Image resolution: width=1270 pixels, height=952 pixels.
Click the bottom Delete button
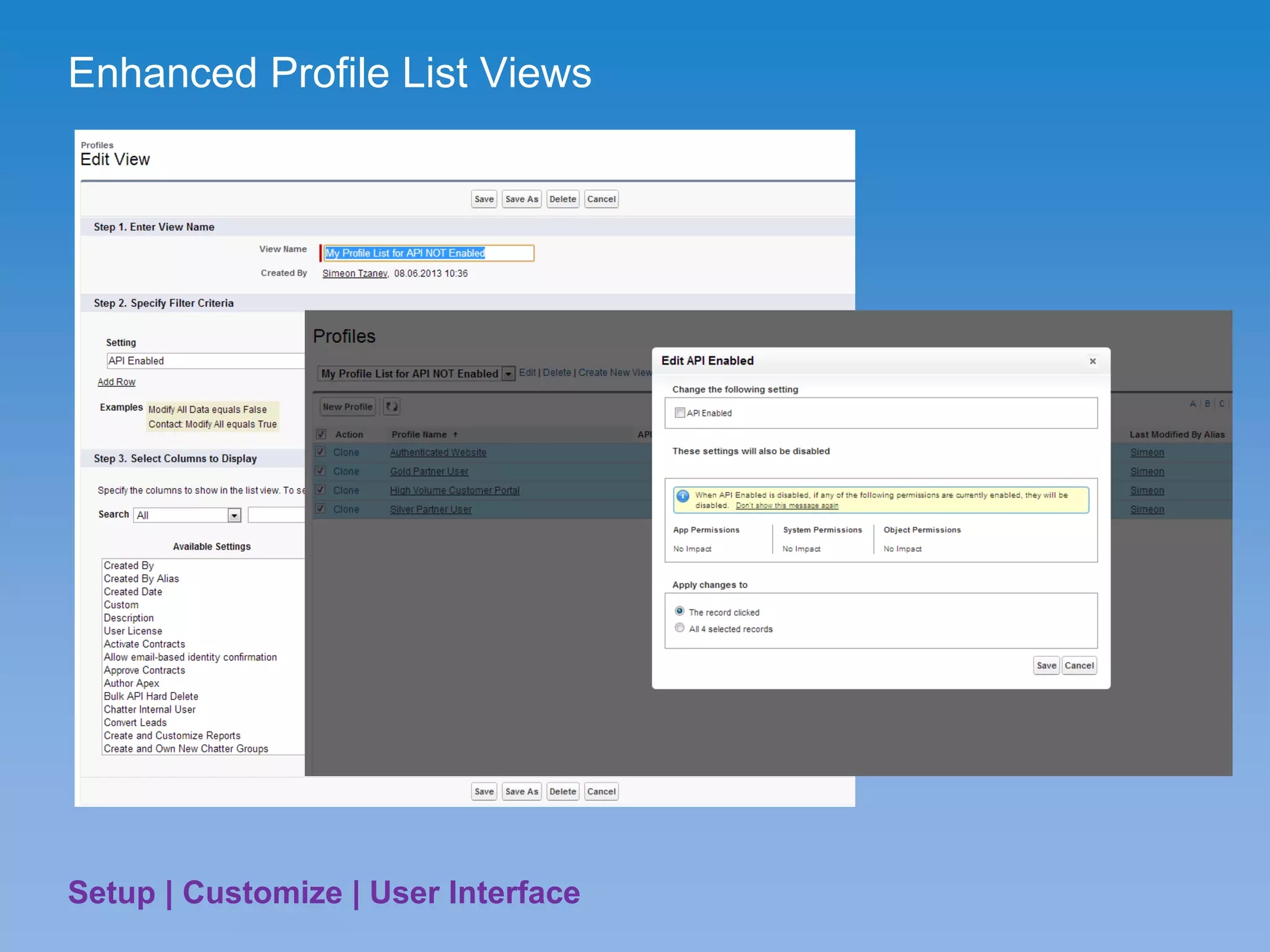point(562,791)
